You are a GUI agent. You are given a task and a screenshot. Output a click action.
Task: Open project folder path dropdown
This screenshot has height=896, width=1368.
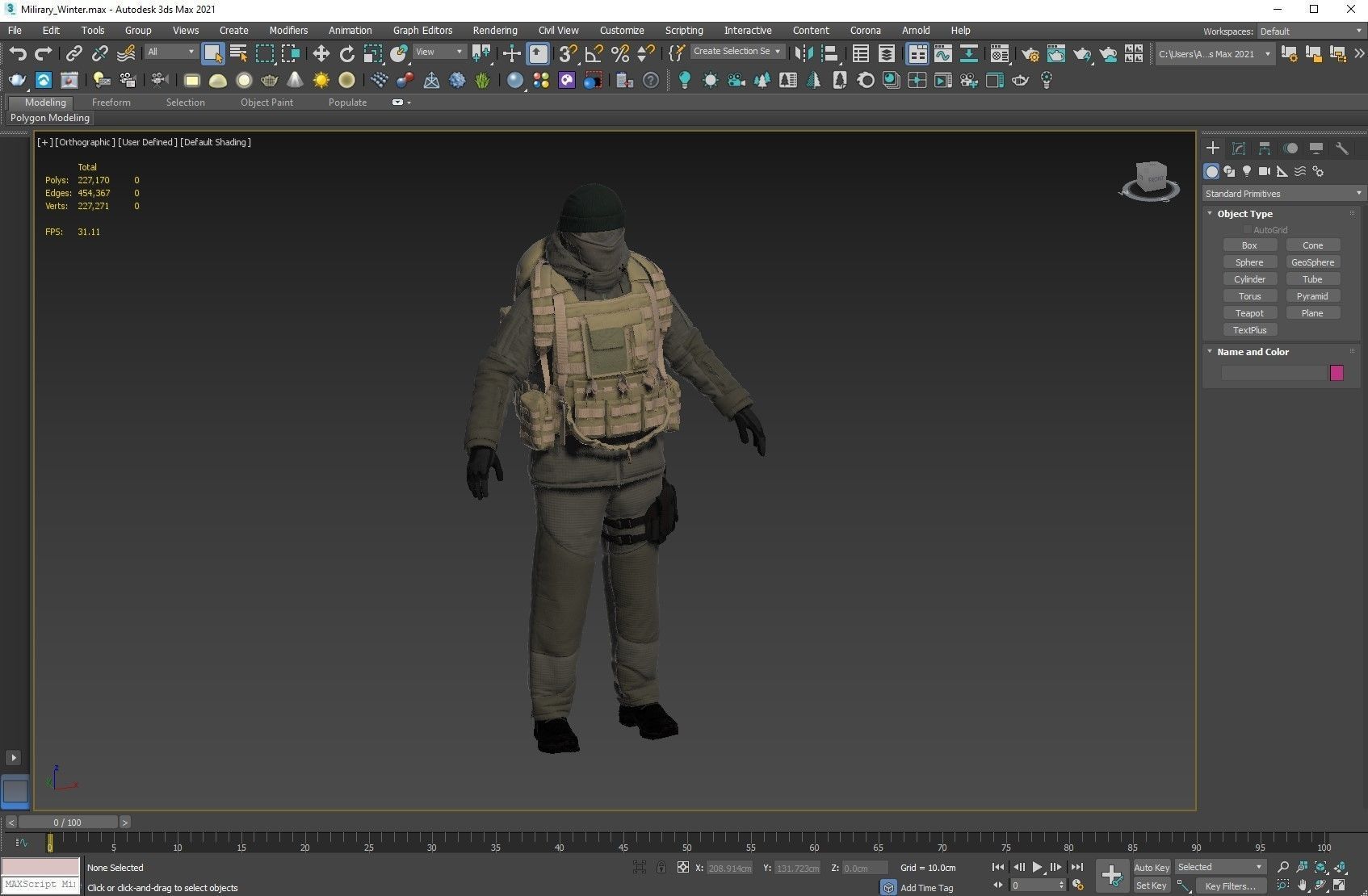coord(1214,54)
